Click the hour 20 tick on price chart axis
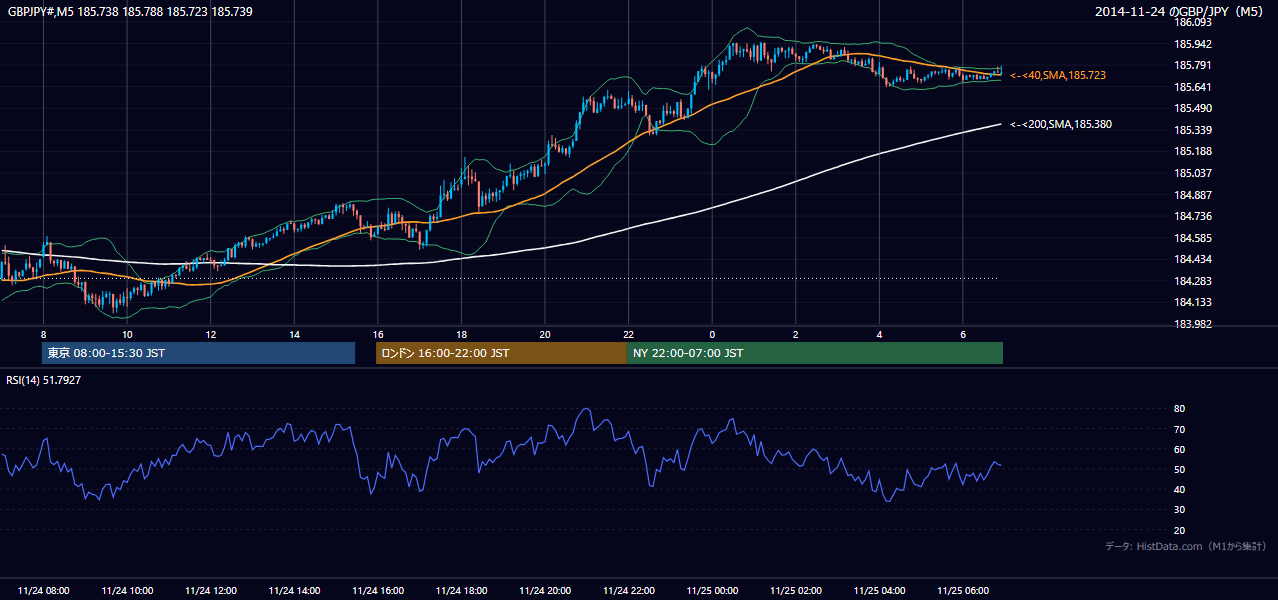This screenshot has height=600, width=1278. click(545, 333)
